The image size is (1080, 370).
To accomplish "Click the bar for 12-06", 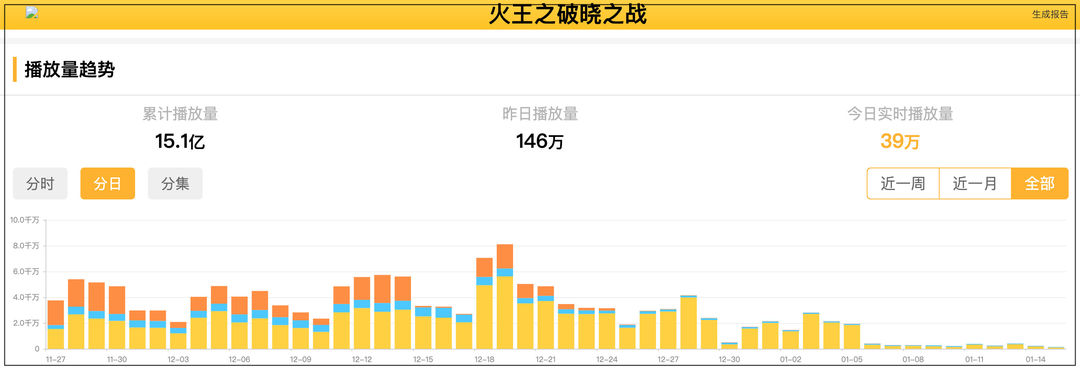I will tap(240, 323).
